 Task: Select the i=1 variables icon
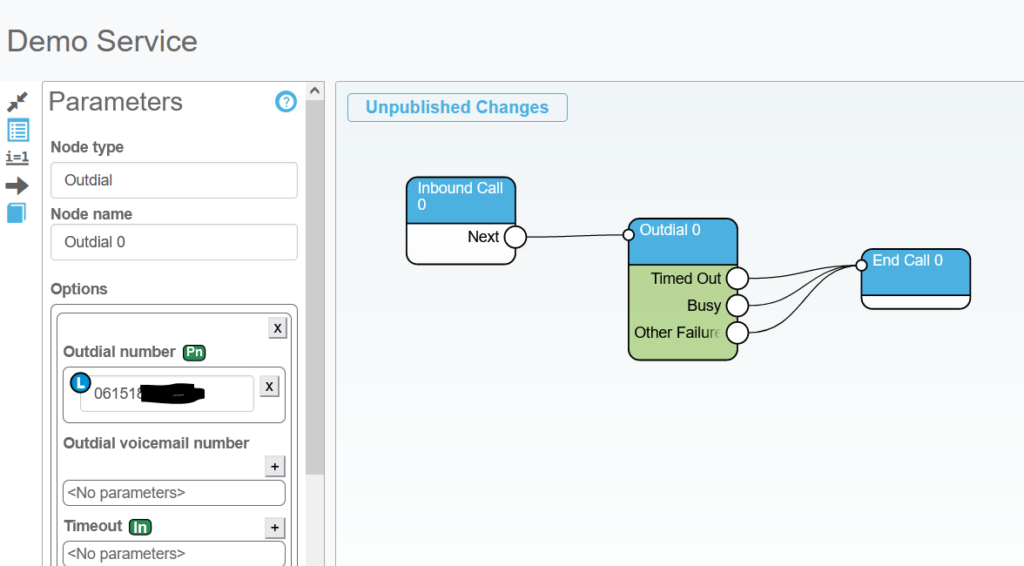(x=18, y=157)
